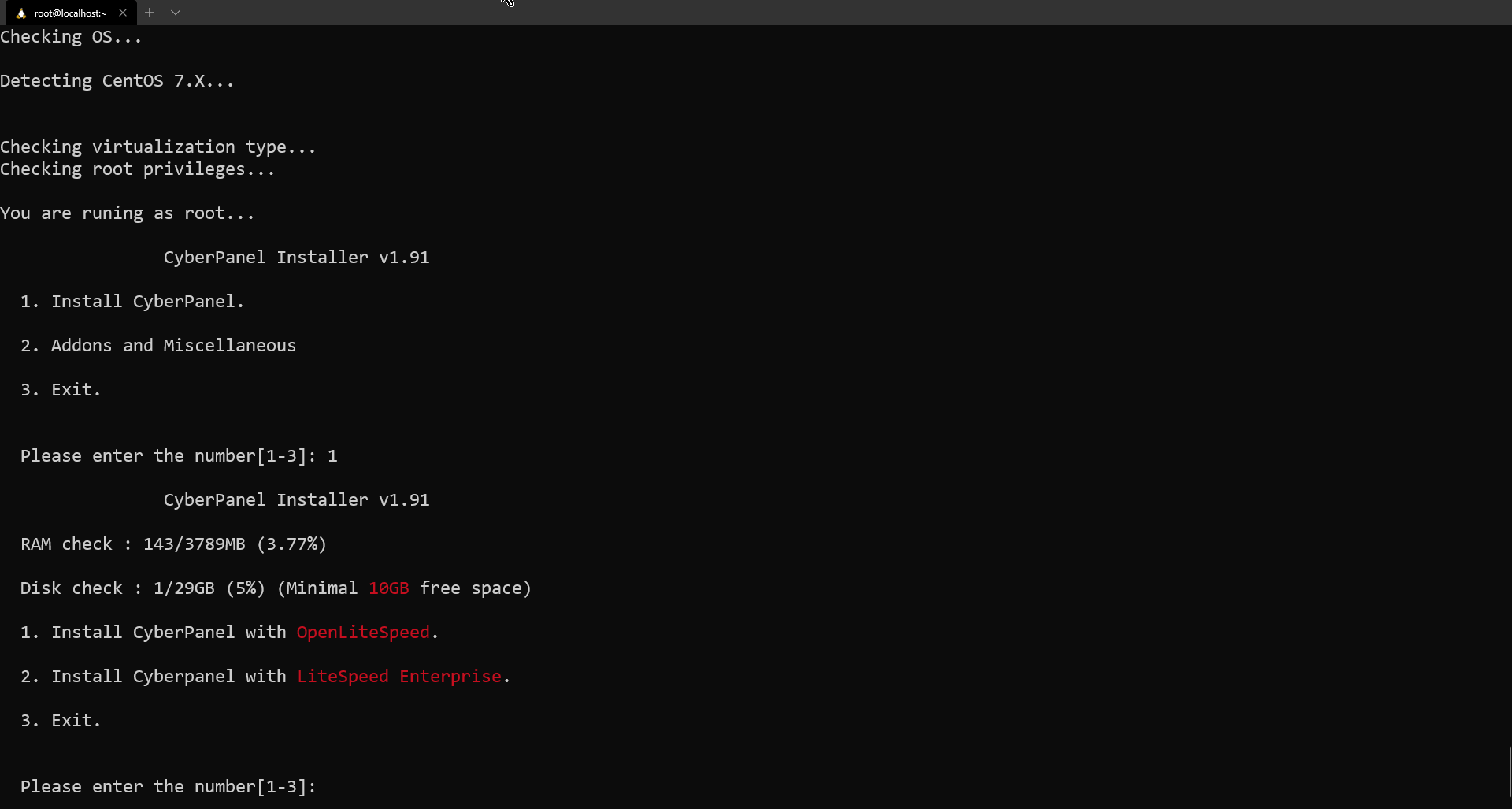The image size is (1512, 809).
Task: Click the red 10GB disk requirement
Action: click(x=388, y=588)
